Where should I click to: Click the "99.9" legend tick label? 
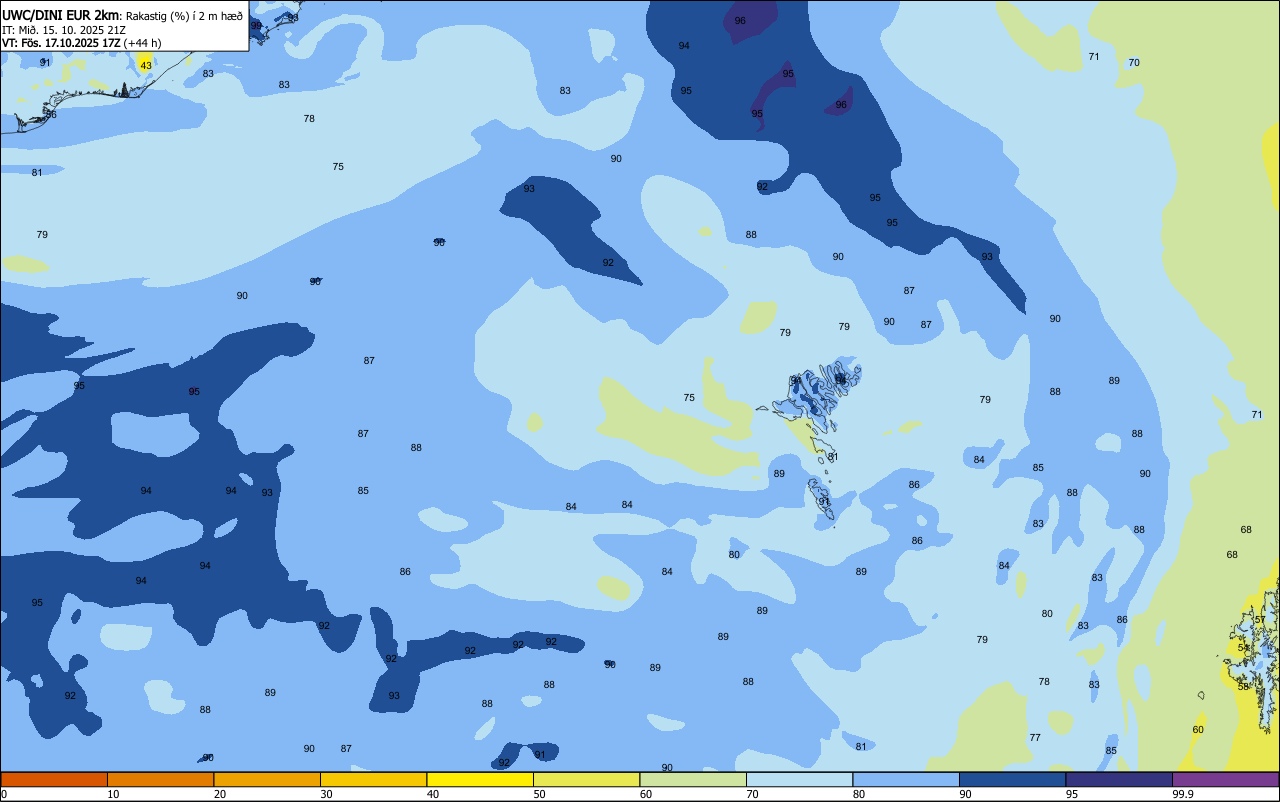(x=1183, y=794)
